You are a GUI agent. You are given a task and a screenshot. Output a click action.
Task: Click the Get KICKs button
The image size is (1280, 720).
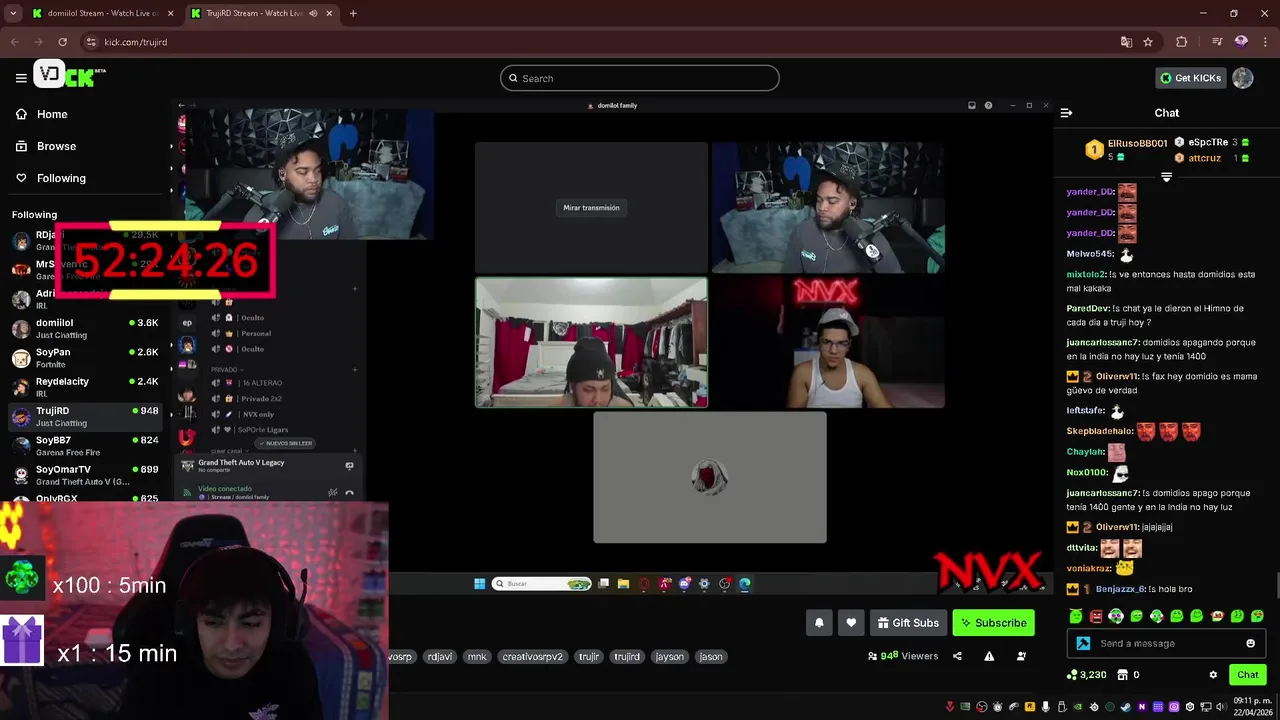click(1190, 78)
